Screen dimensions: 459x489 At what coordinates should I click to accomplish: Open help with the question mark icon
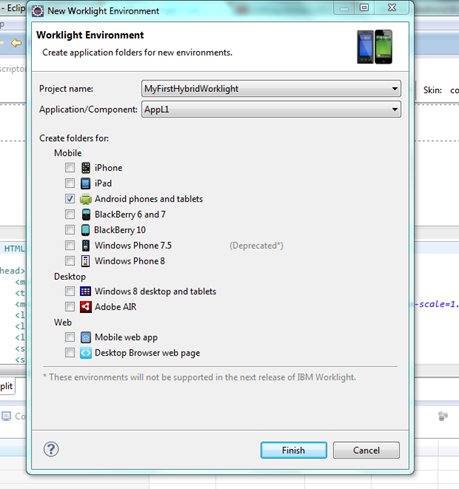pyautogui.click(x=51, y=449)
